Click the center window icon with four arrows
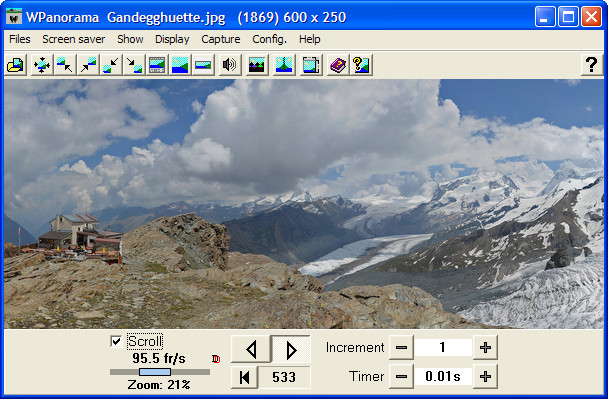This screenshot has height=399, width=608. tap(42, 65)
